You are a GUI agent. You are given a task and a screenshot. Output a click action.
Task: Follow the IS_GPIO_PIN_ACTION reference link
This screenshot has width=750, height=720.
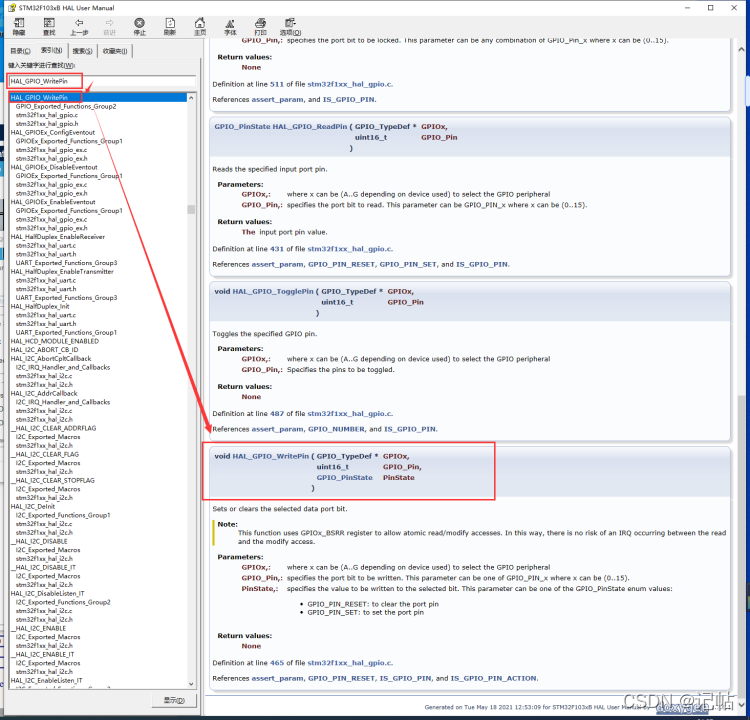tap(494, 678)
